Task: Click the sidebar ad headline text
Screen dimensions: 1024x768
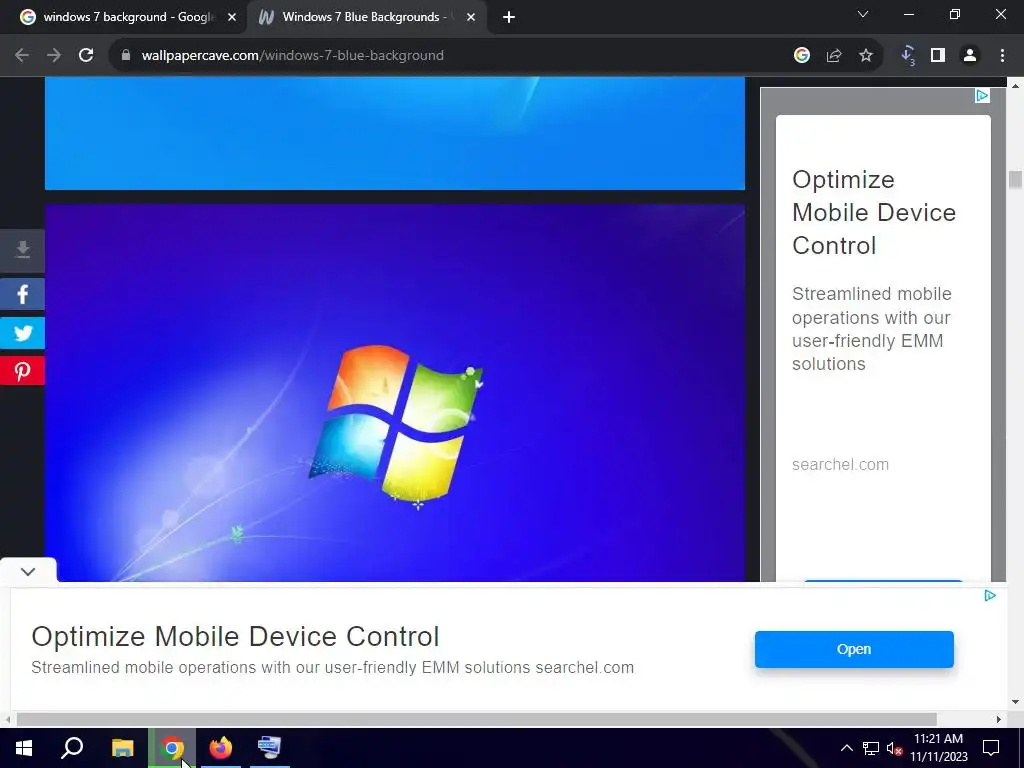Action: [874, 212]
